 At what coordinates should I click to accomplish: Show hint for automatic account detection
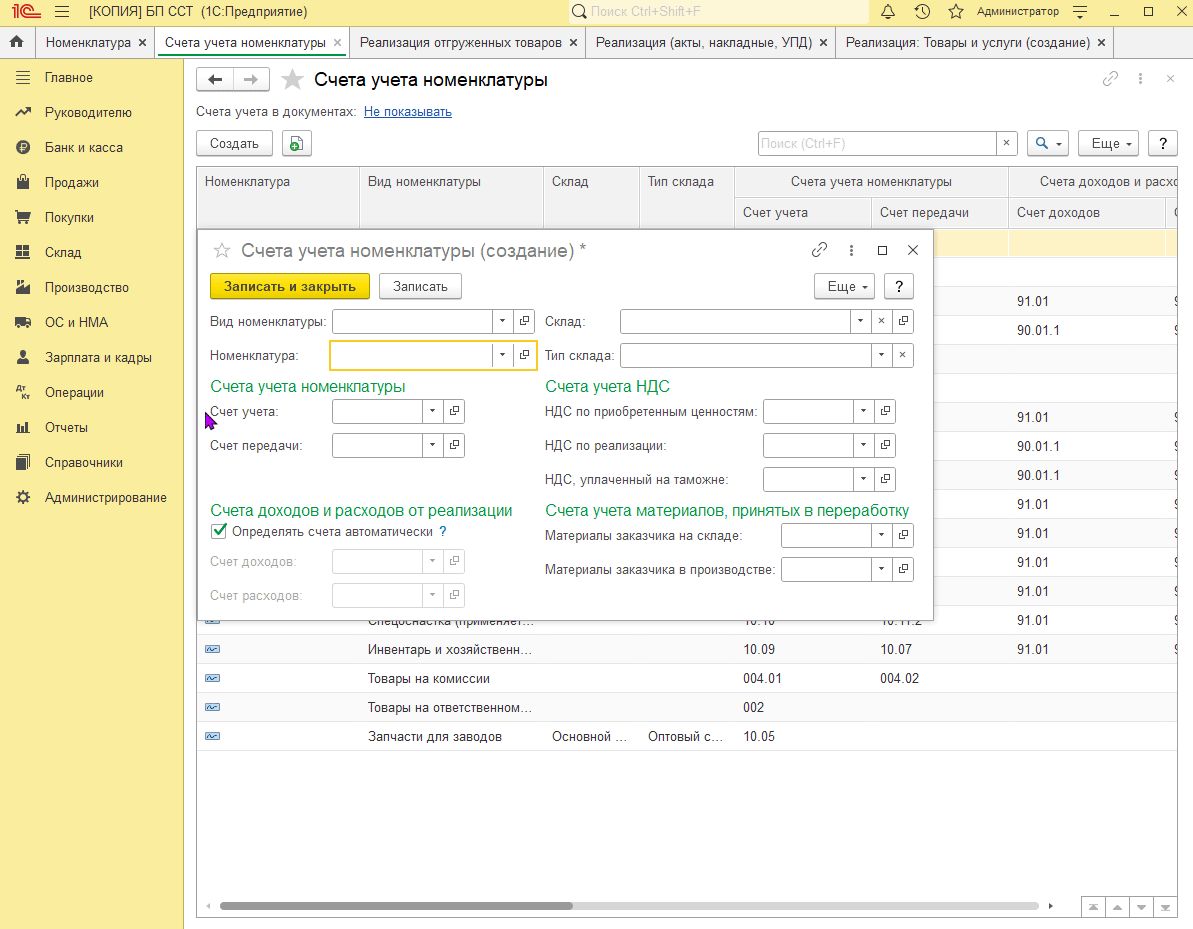[x=443, y=531]
